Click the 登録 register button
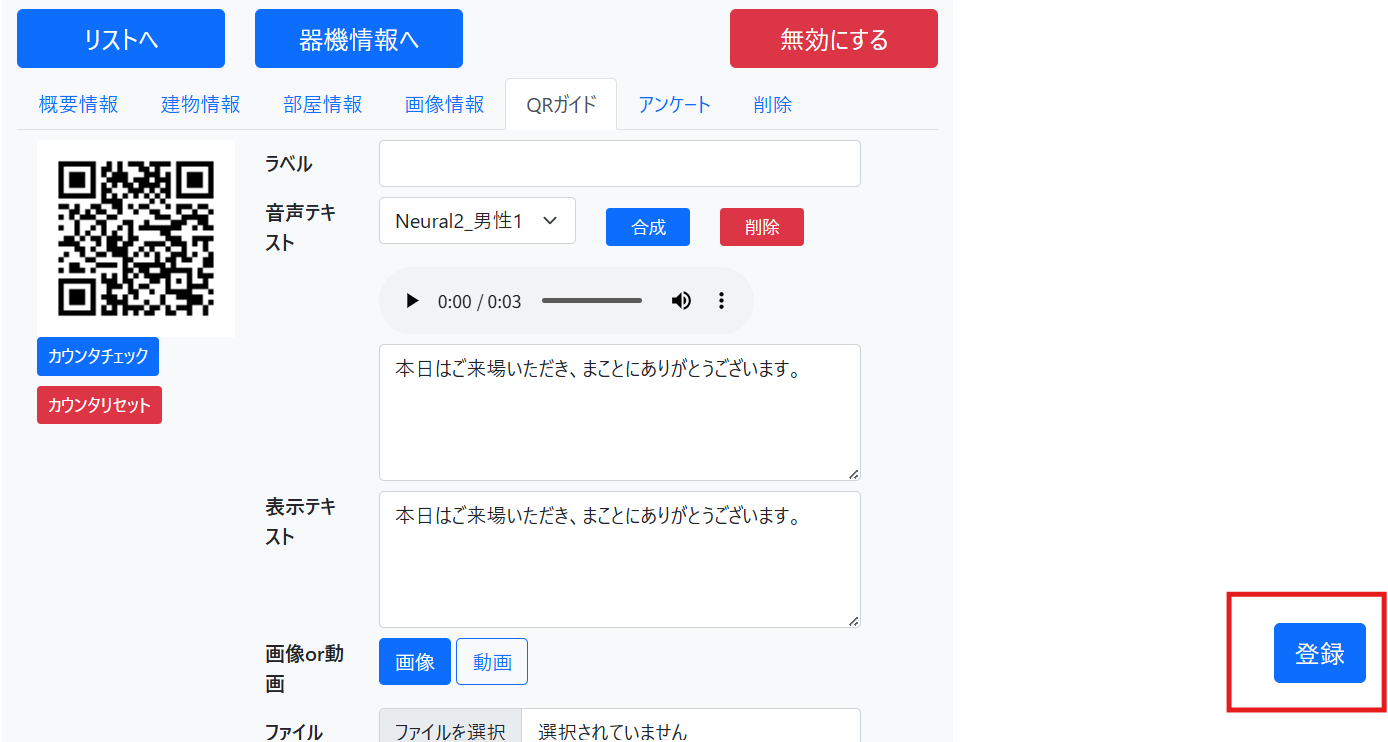This screenshot has width=1388, height=742. coord(1319,652)
